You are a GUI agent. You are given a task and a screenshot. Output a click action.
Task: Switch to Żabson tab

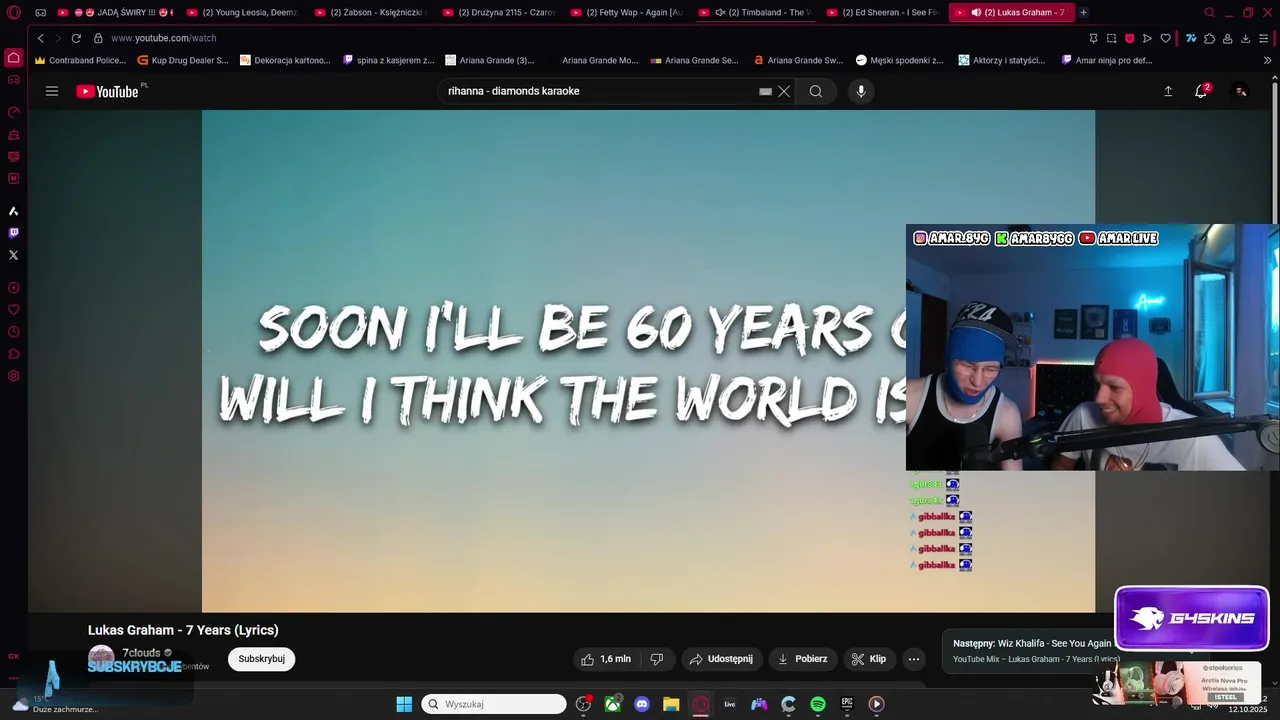pos(371,12)
